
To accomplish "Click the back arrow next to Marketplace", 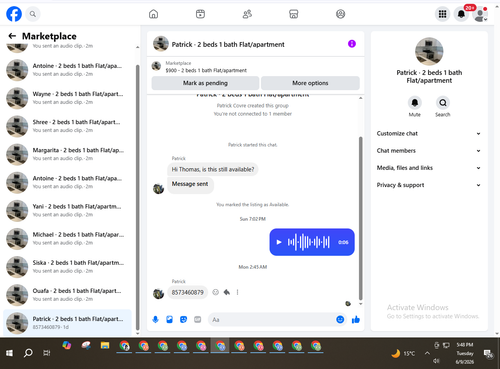I will tap(12, 36).
